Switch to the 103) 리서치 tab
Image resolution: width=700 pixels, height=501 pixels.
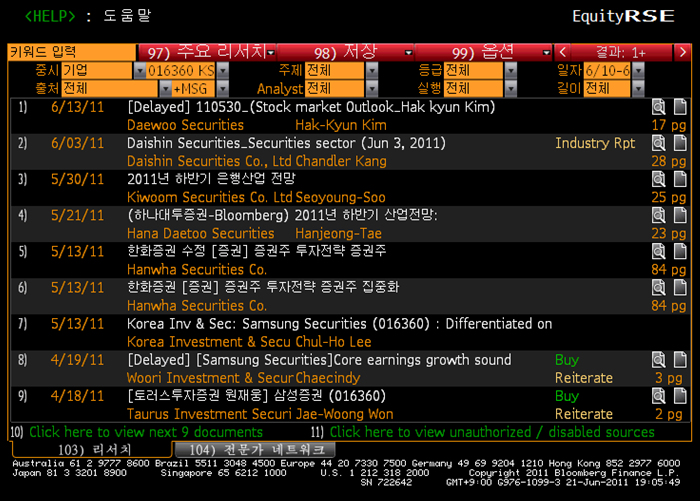92,449
